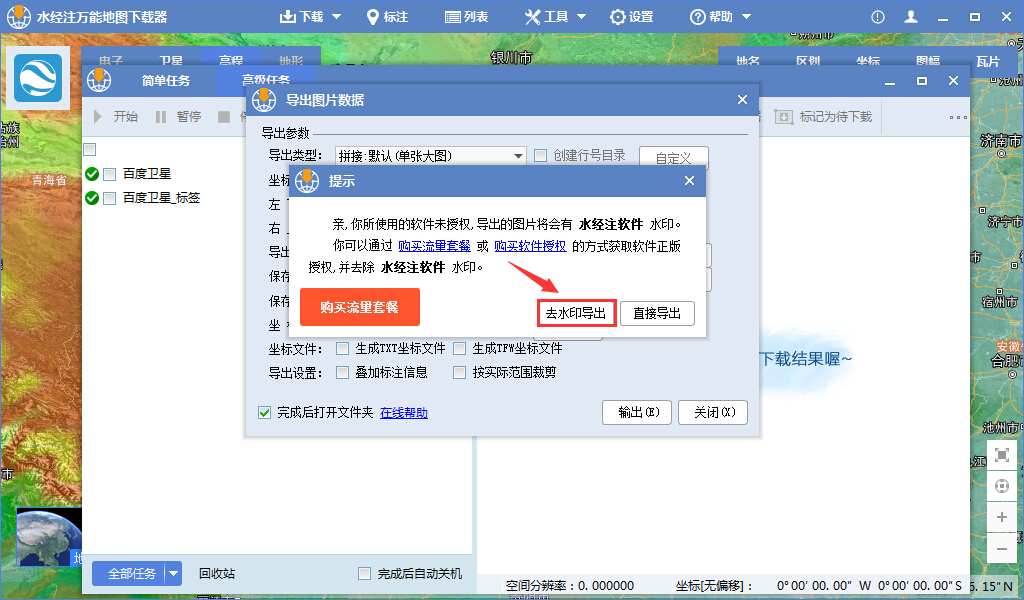Viewport: 1024px width, 600px height.
Task: Open the 下载 download menu icon
Action: [x=287, y=16]
